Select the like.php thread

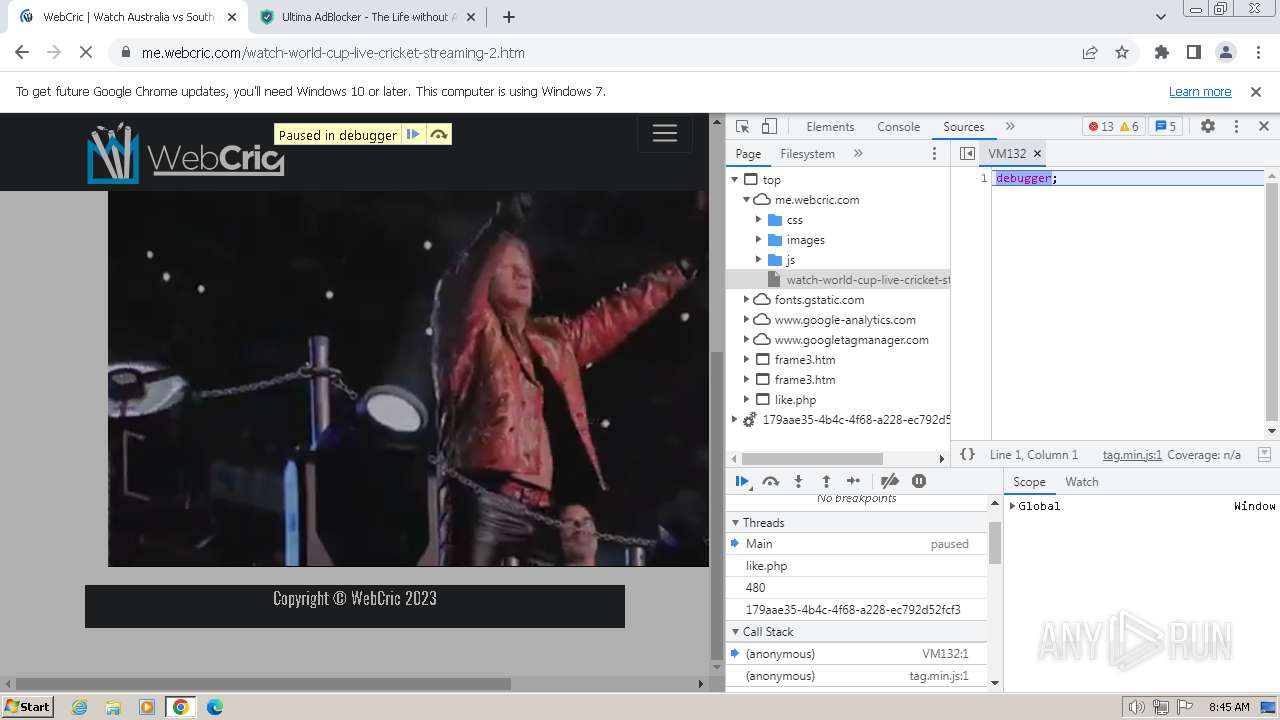[856, 566]
